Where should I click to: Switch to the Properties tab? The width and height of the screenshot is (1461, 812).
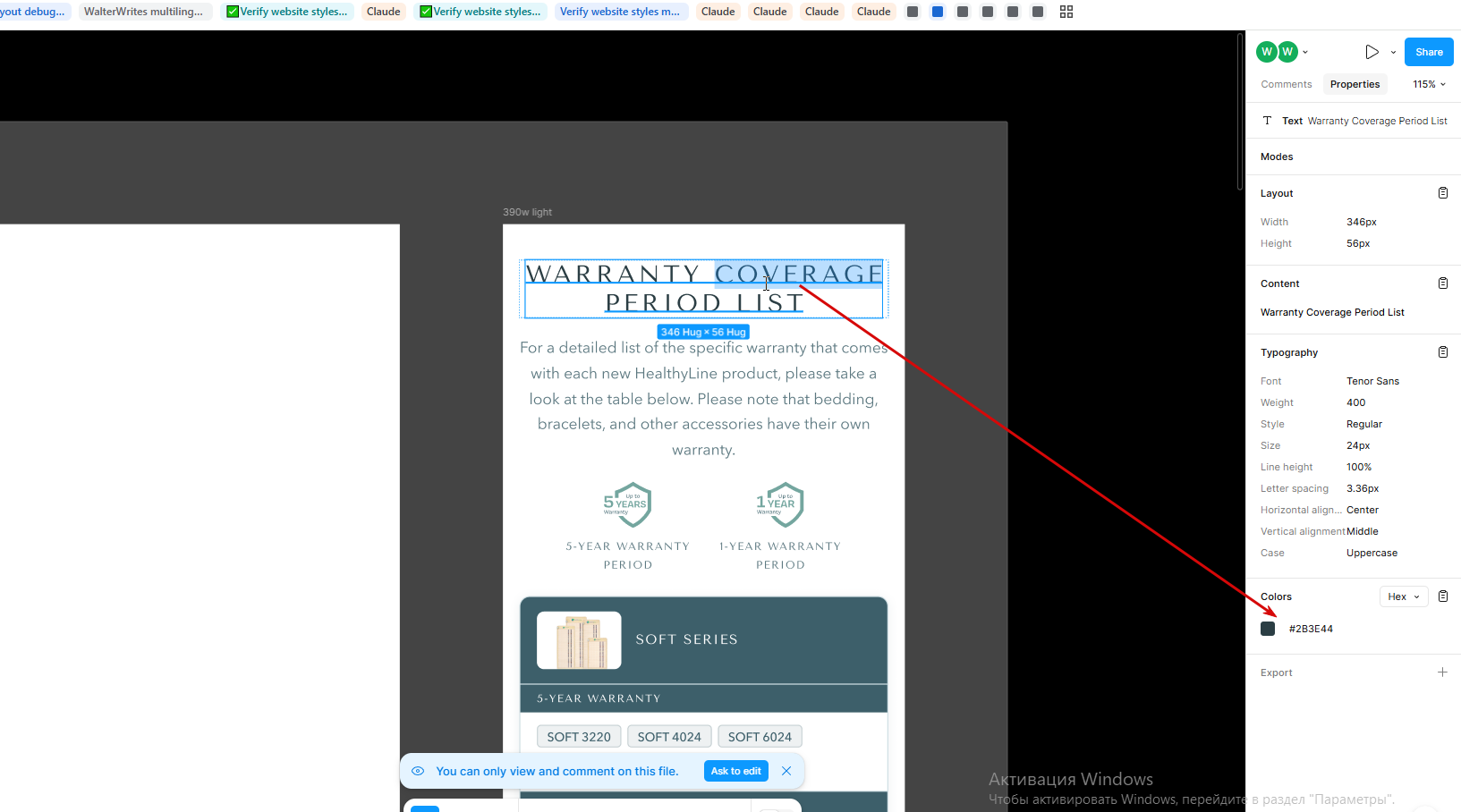click(1355, 84)
